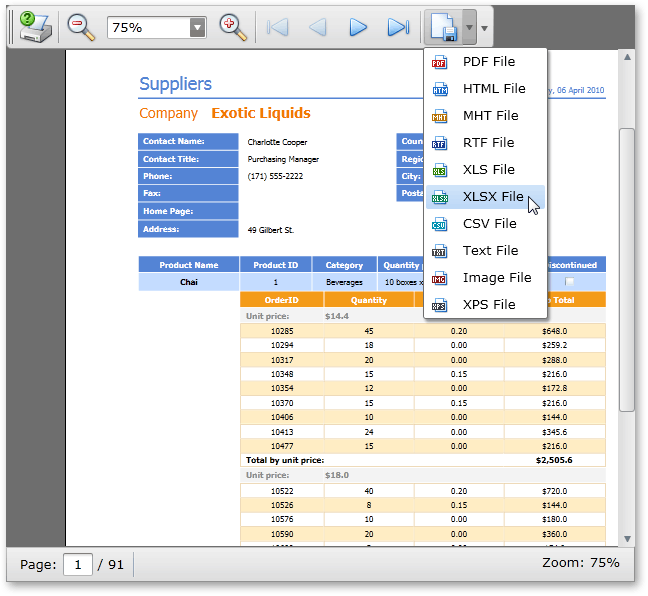Expand the export format dropdown arrow

468,27
